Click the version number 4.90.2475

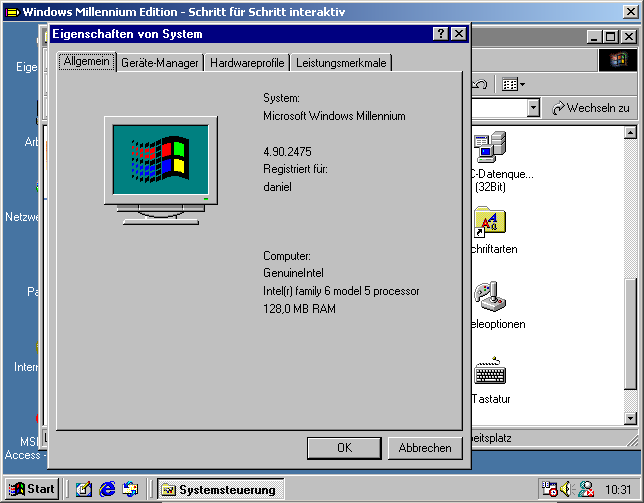tap(287, 152)
